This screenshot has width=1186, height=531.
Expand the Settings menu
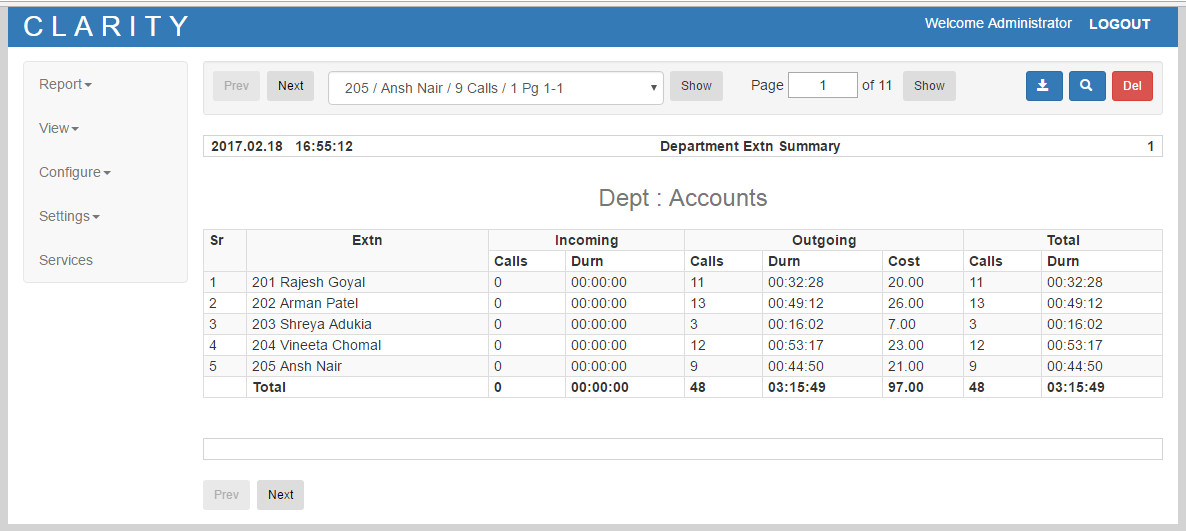69,216
